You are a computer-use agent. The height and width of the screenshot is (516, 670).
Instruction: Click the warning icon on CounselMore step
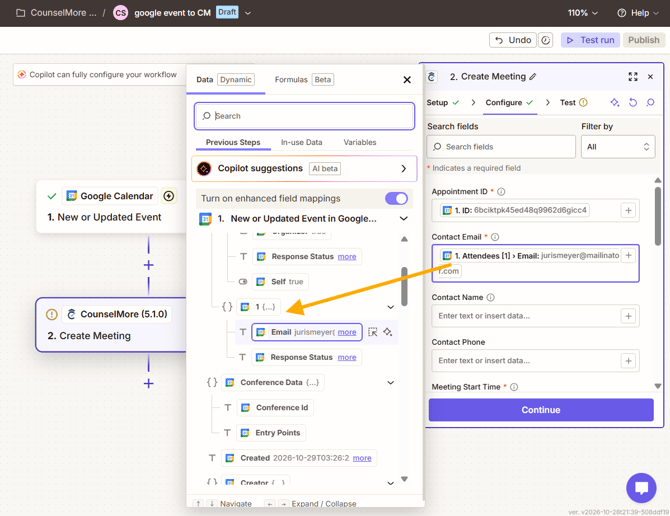click(52, 314)
